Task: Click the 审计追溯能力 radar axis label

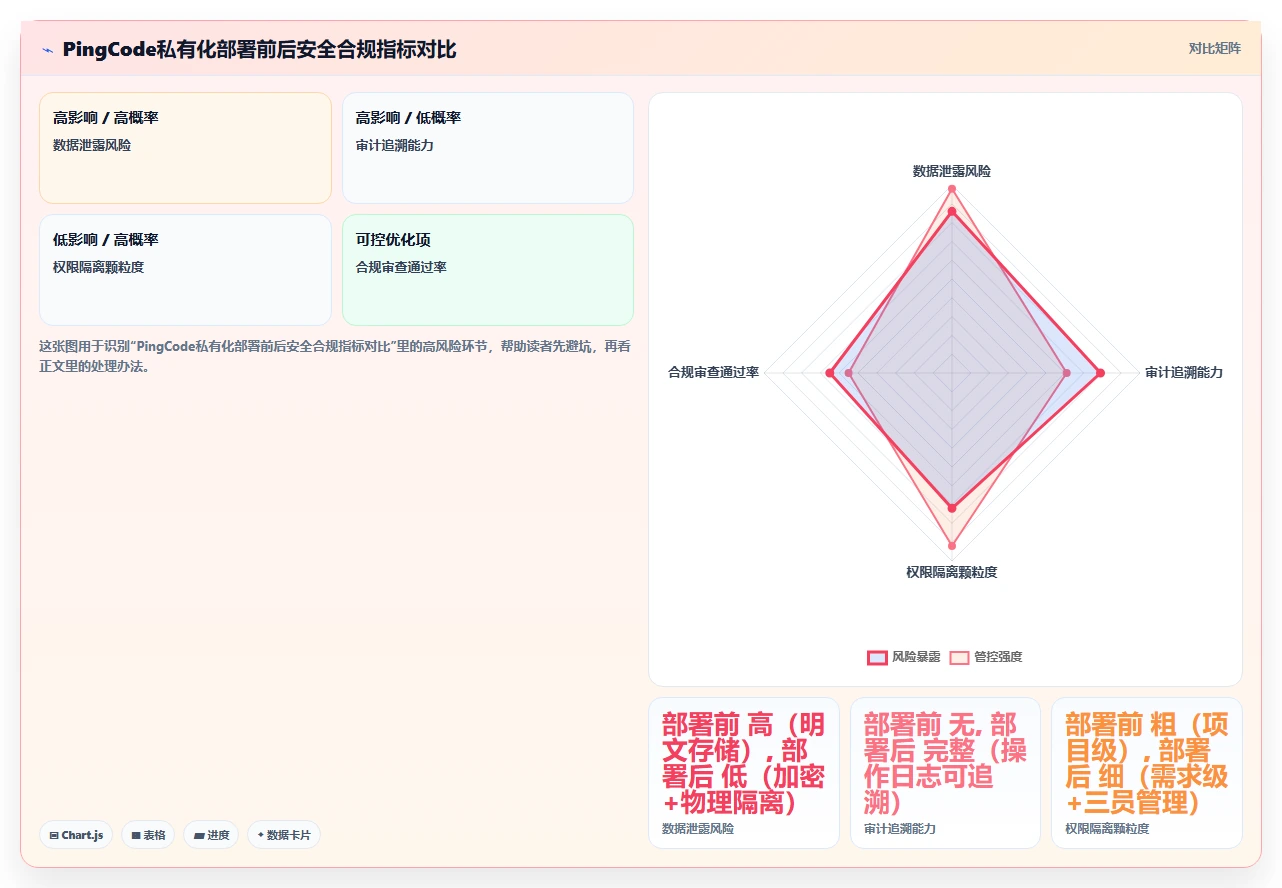Action: click(x=1184, y=372)
